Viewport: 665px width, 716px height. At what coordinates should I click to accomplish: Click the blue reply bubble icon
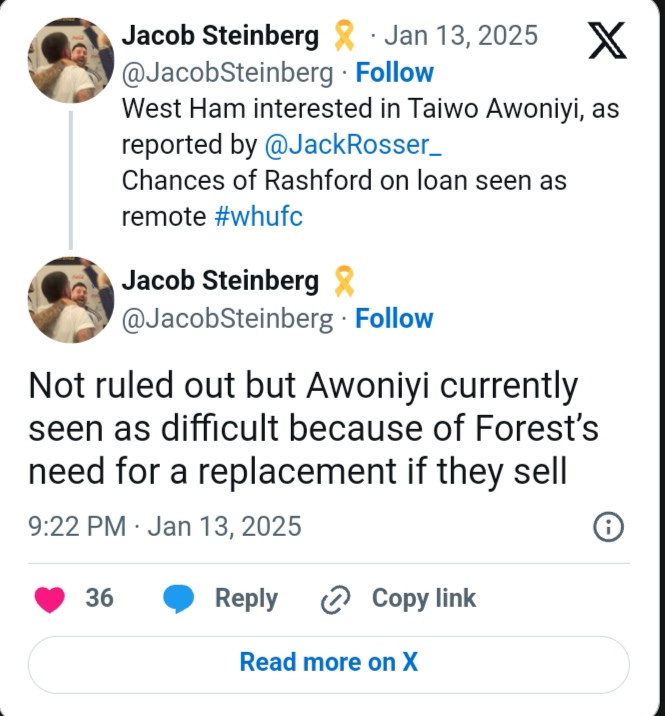coord(179,599)
